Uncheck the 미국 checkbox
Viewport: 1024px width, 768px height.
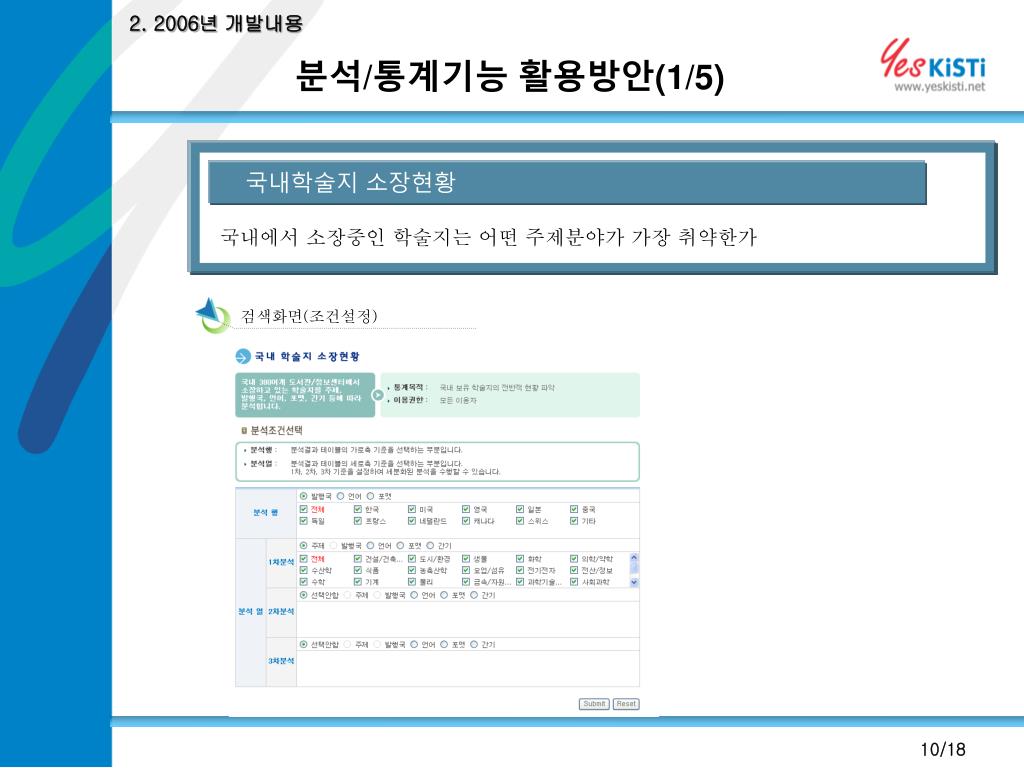pyautogui.click(x=412, y=509)
